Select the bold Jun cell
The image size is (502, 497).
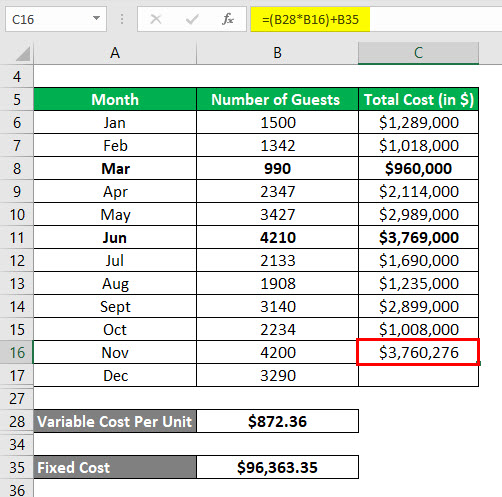pyautogui.click(x=115, y=237)
